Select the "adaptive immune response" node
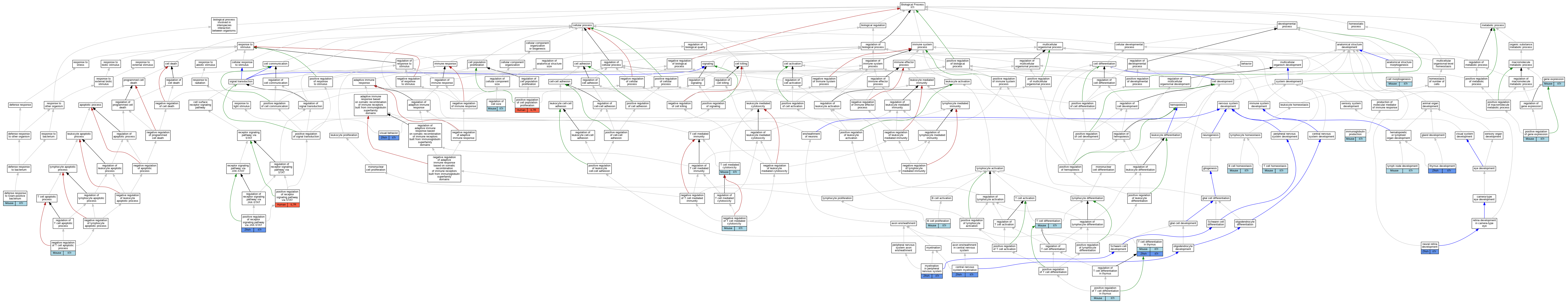The image size is (1568, 303). 364,81
